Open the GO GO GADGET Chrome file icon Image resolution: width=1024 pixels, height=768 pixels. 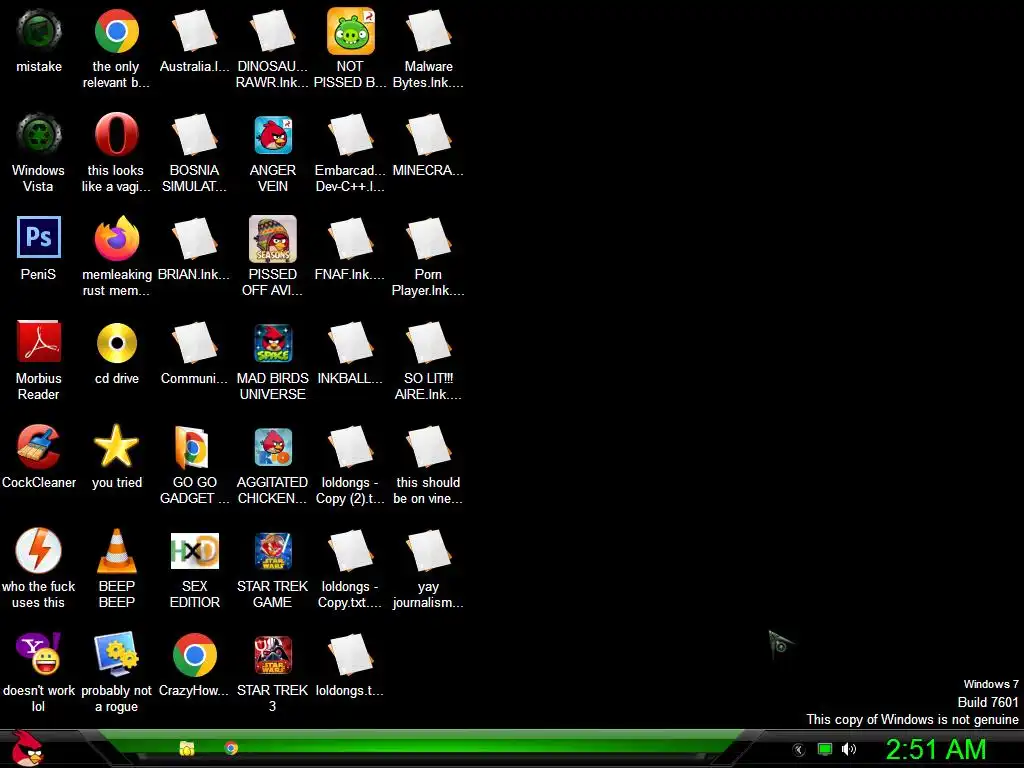[192, 447]
